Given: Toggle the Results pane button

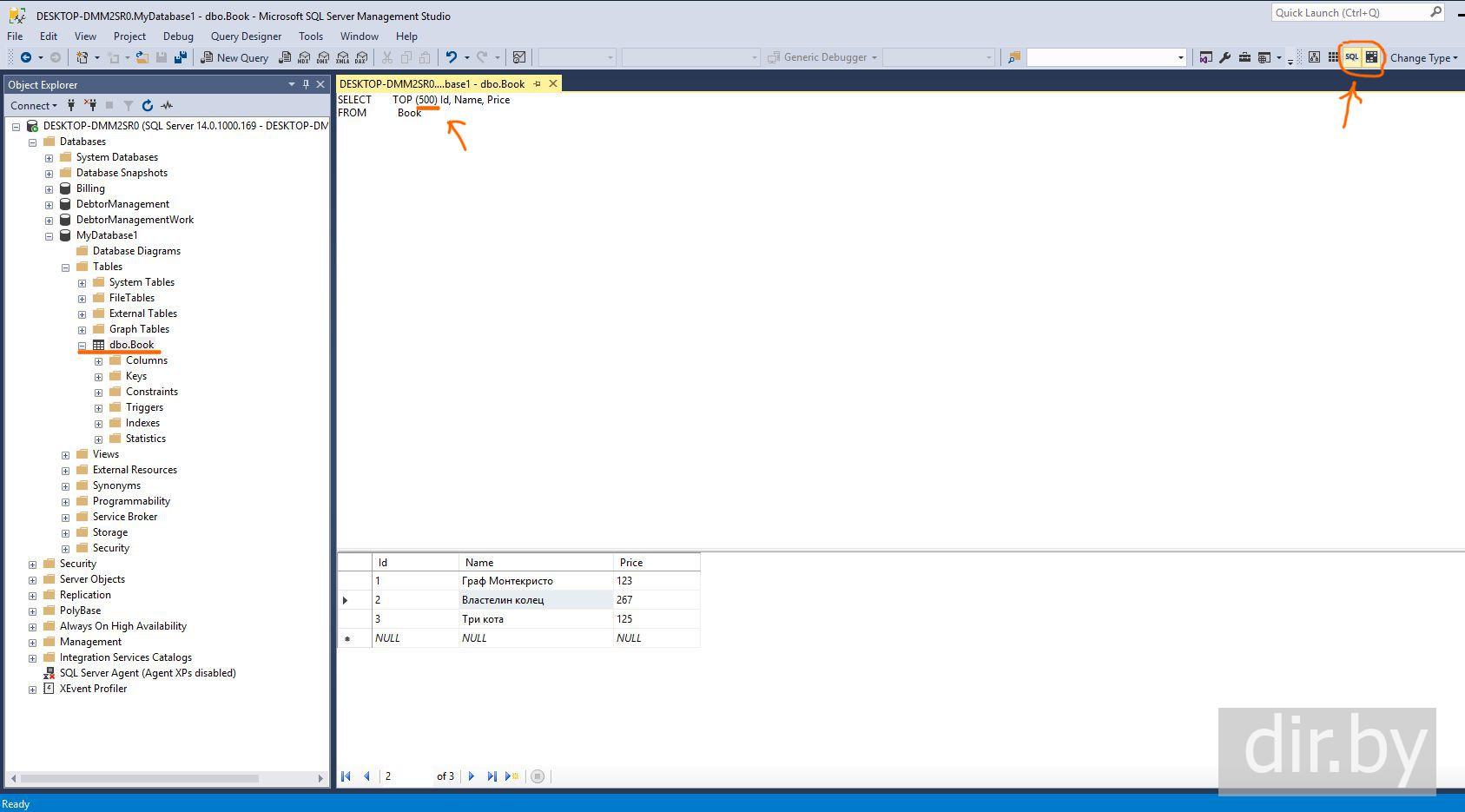Looking at the screenshot, I should coord(1371,57).
